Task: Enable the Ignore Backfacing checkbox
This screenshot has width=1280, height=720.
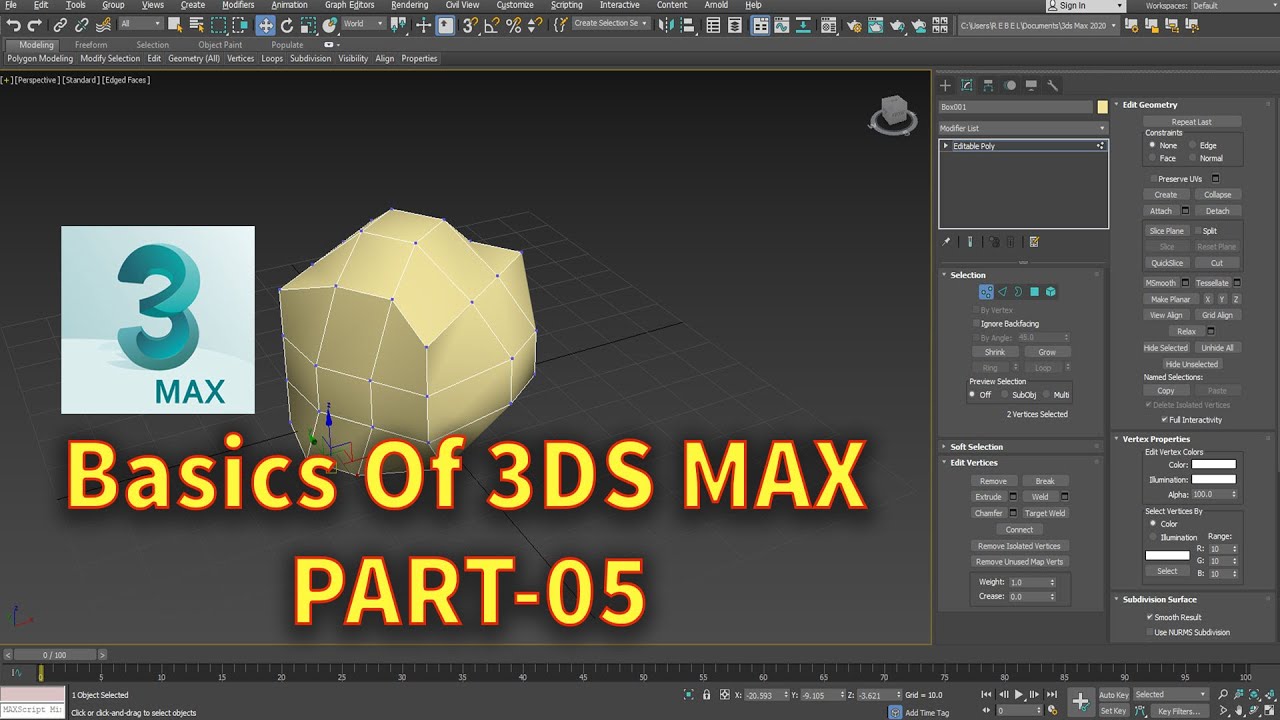Action: click(x=977, y=324)
